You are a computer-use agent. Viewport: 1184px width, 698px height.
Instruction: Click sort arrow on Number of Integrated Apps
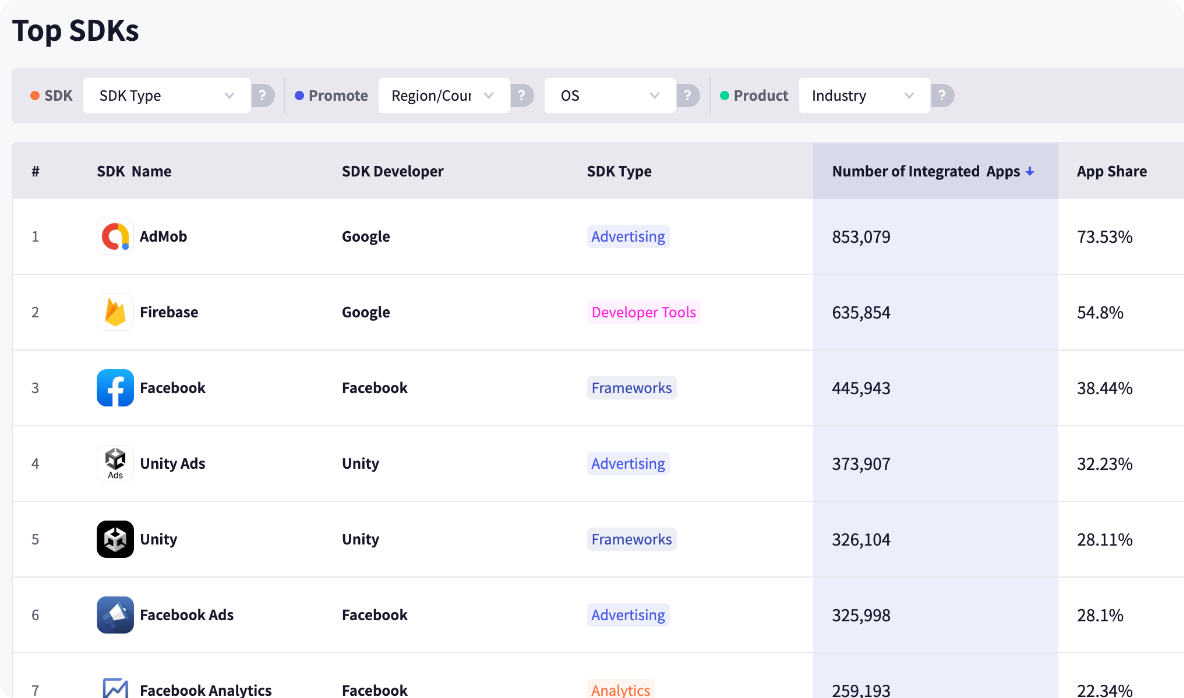(x=1029, y=171)
